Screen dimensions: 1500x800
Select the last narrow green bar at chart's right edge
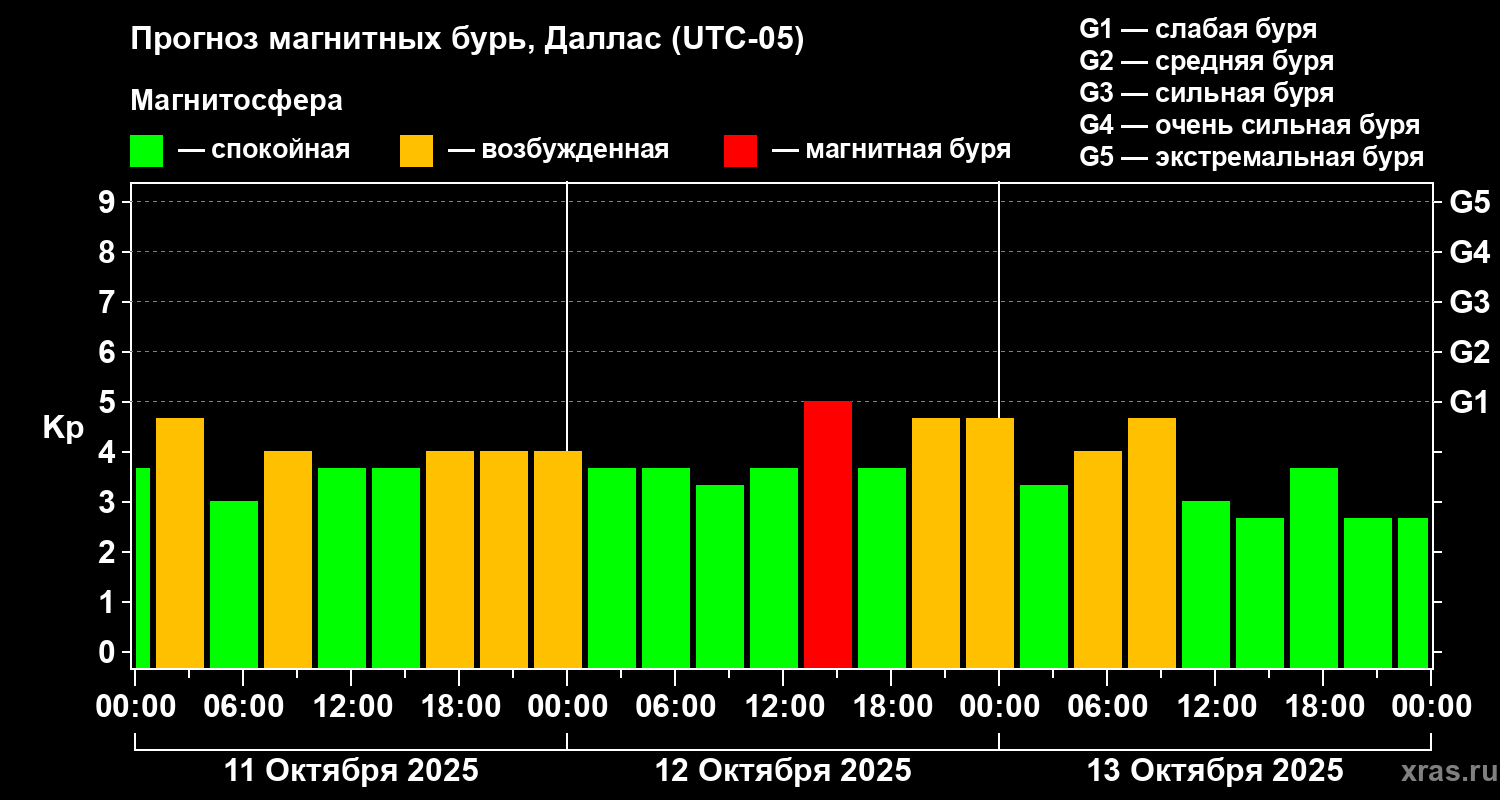1413,593
